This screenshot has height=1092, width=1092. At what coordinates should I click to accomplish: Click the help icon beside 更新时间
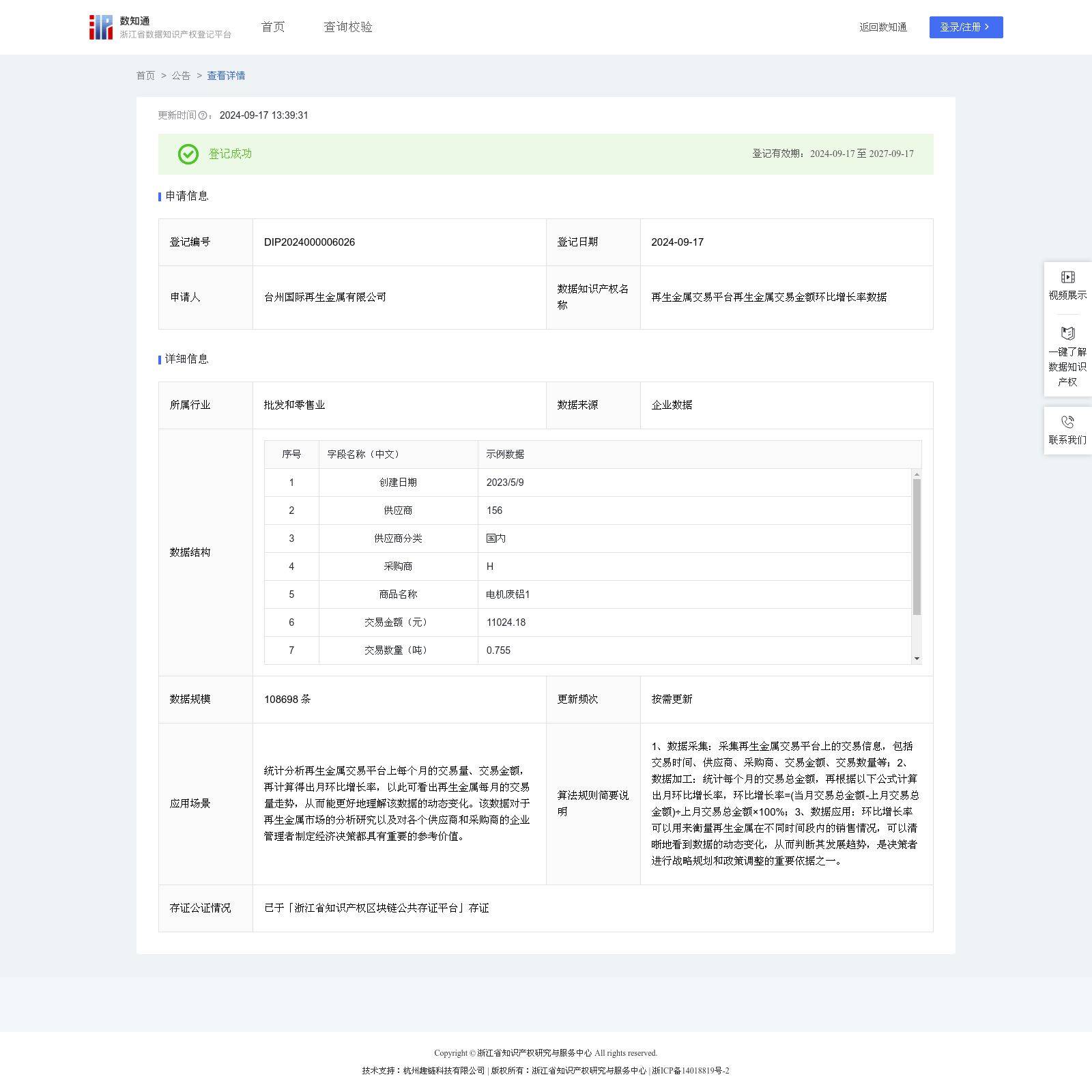pos(203,115)
